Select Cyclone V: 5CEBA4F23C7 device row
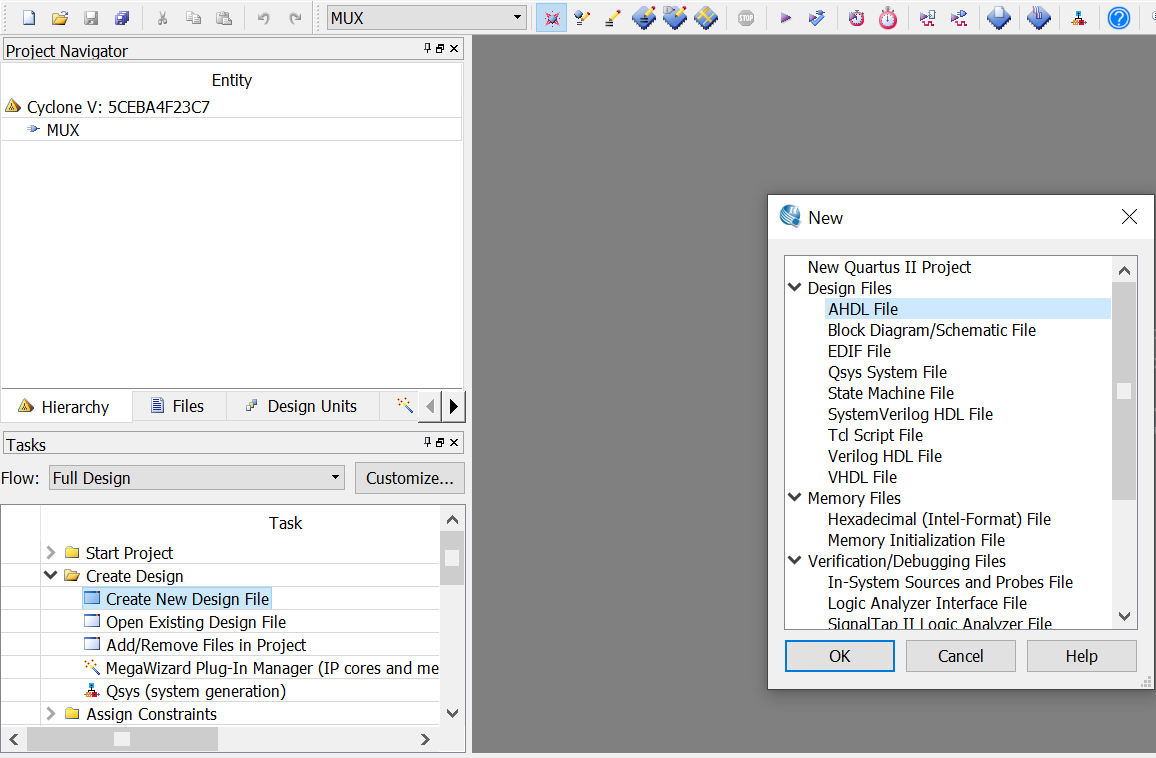Image resolution: width=1156 pixels, height=758 pixels. click(118, 107)
